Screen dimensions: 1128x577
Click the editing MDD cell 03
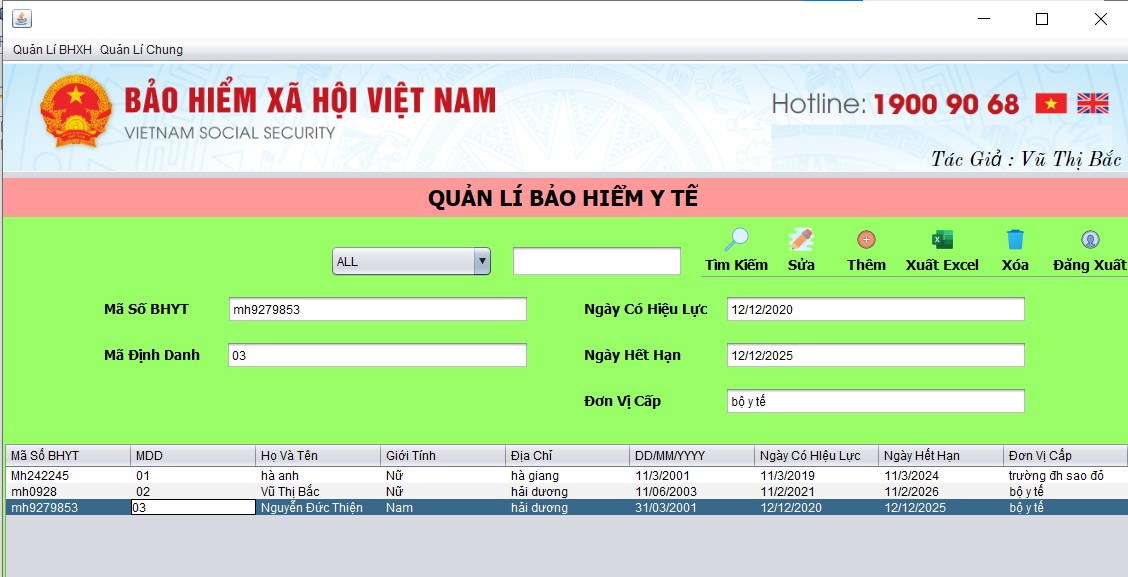tap(193, 508)
